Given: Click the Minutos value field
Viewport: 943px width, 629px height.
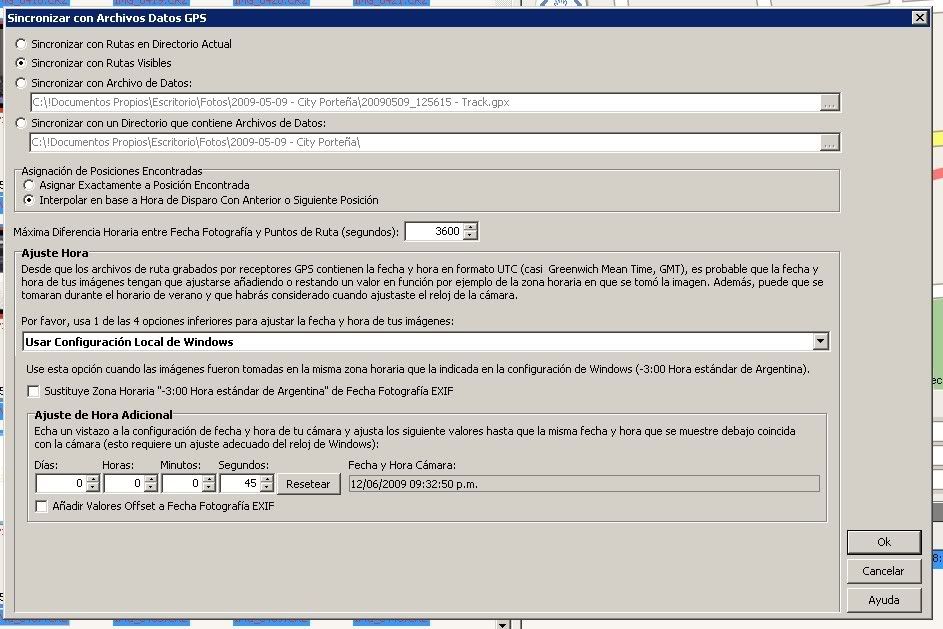Looking at the screenshot, I should coord(182,483).
